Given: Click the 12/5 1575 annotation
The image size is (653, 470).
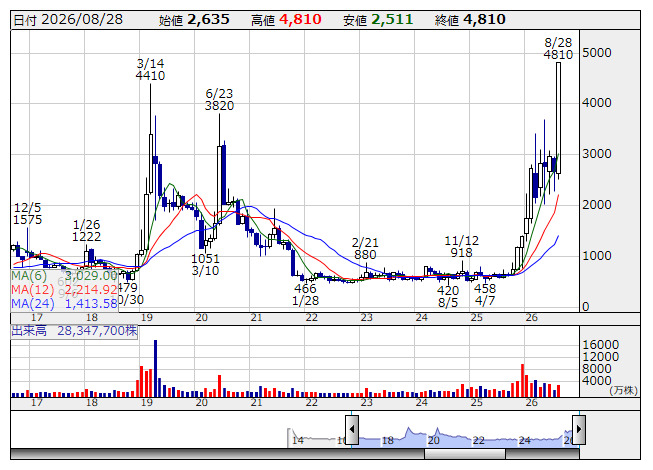Looking at the screenshot, I should click(x=27, y=214).
